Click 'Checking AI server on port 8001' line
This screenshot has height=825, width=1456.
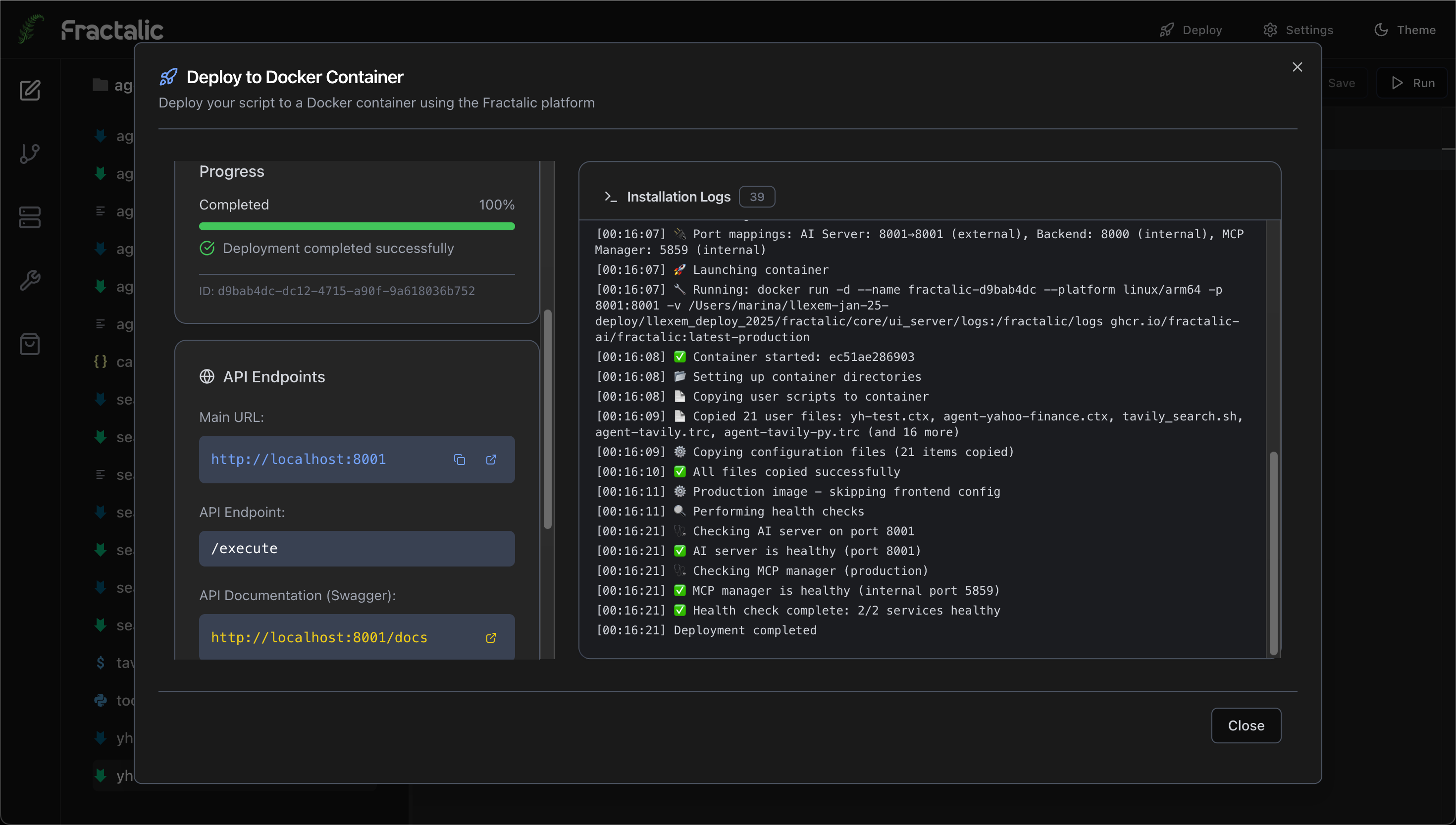click(x=755, y=531)
